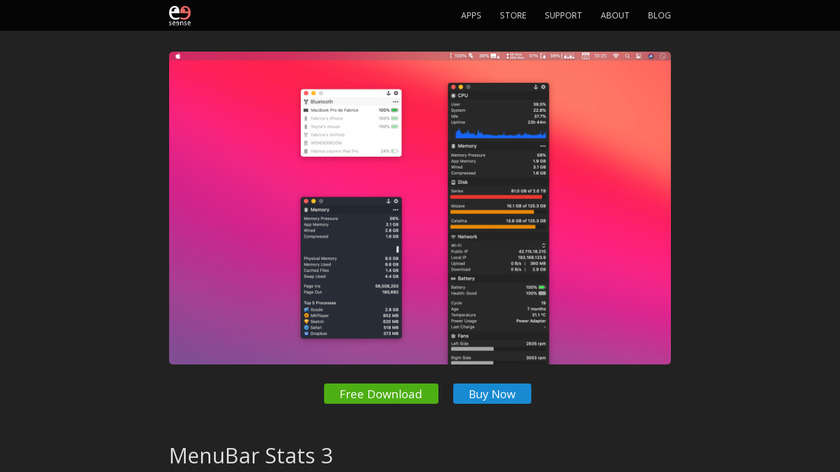Click the Spotlight search icon in menu bar

(x=627, y=56)
